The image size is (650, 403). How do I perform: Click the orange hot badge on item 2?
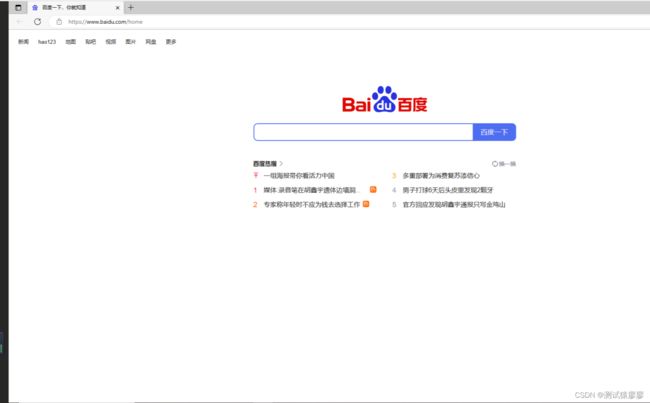point(366,204)
